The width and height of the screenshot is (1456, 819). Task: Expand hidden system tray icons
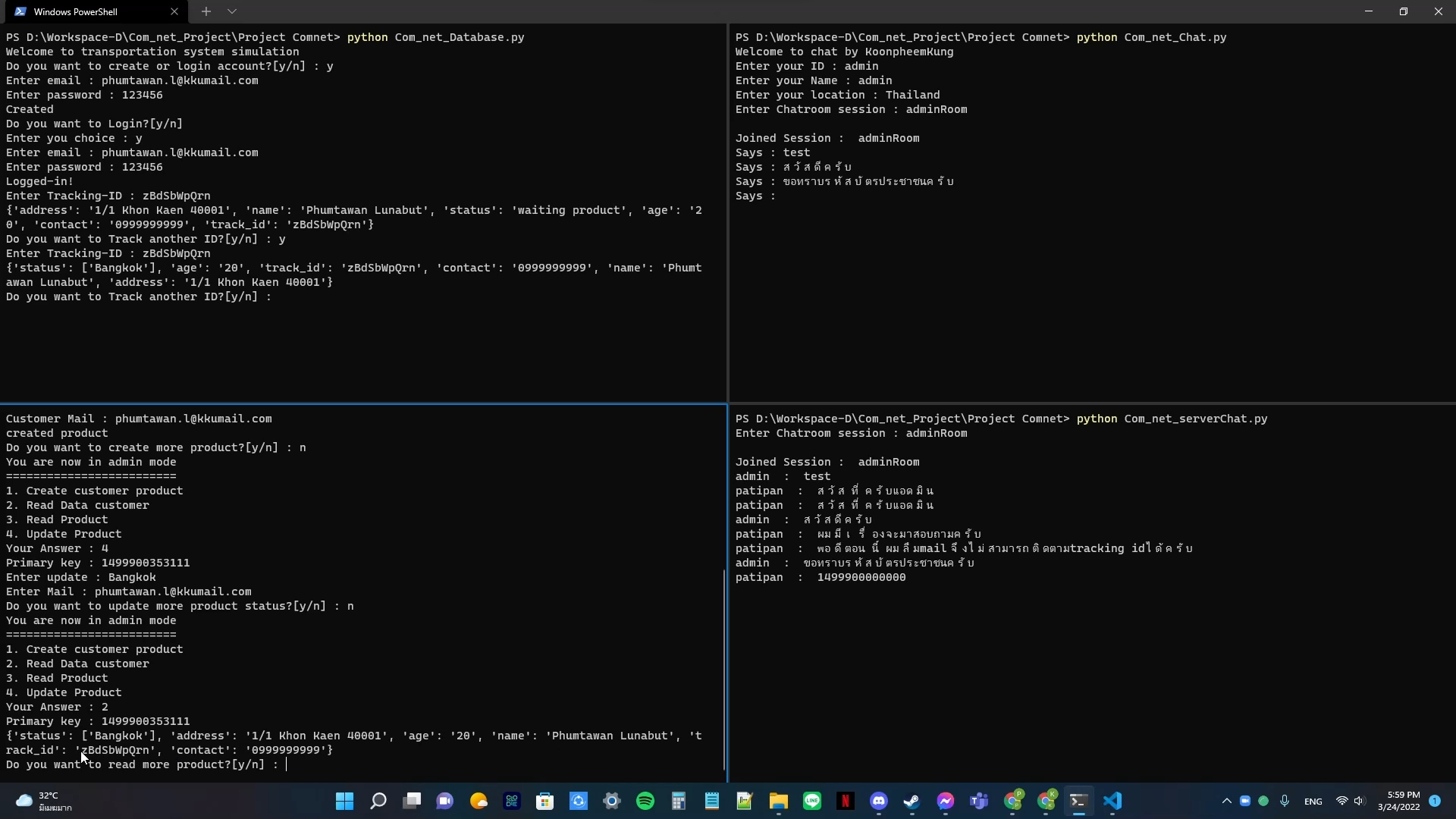[1227, 802]
